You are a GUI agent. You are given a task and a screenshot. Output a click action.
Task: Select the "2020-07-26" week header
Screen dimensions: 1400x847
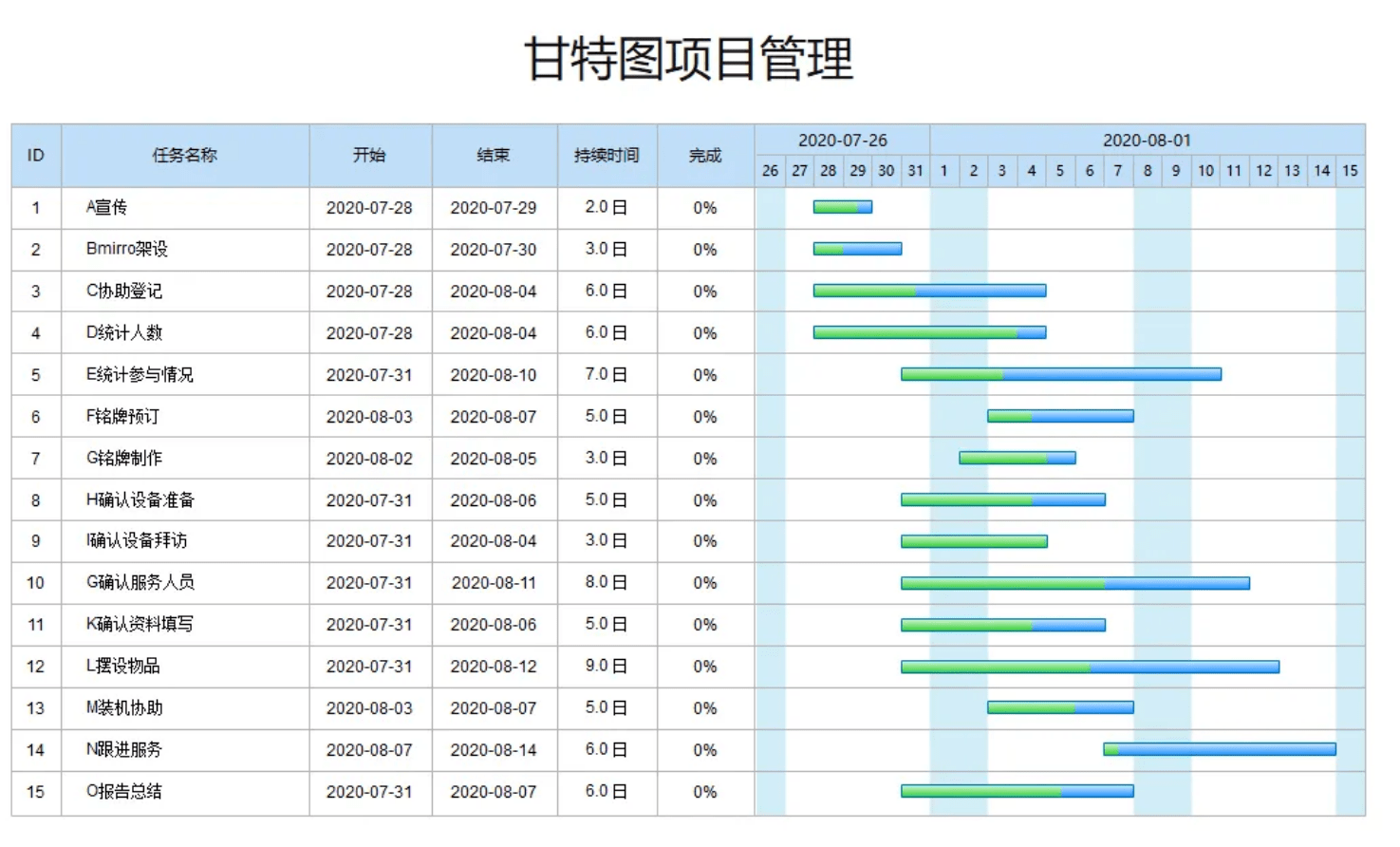click(x=843, y=140)
